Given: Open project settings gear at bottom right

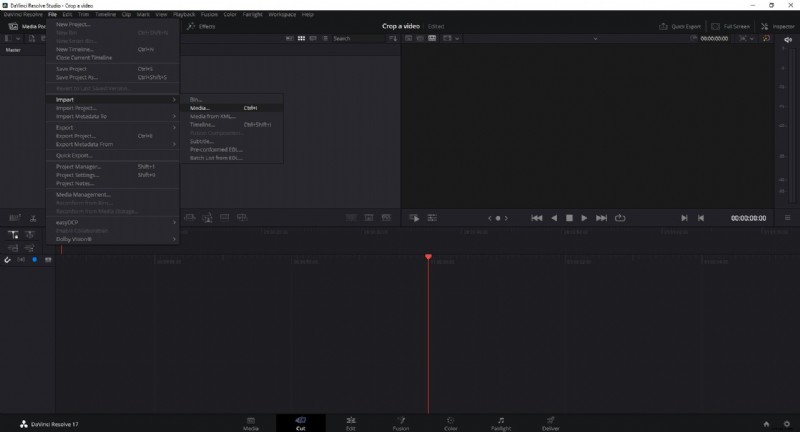Looking at the screenshot, I should (787, 424).
